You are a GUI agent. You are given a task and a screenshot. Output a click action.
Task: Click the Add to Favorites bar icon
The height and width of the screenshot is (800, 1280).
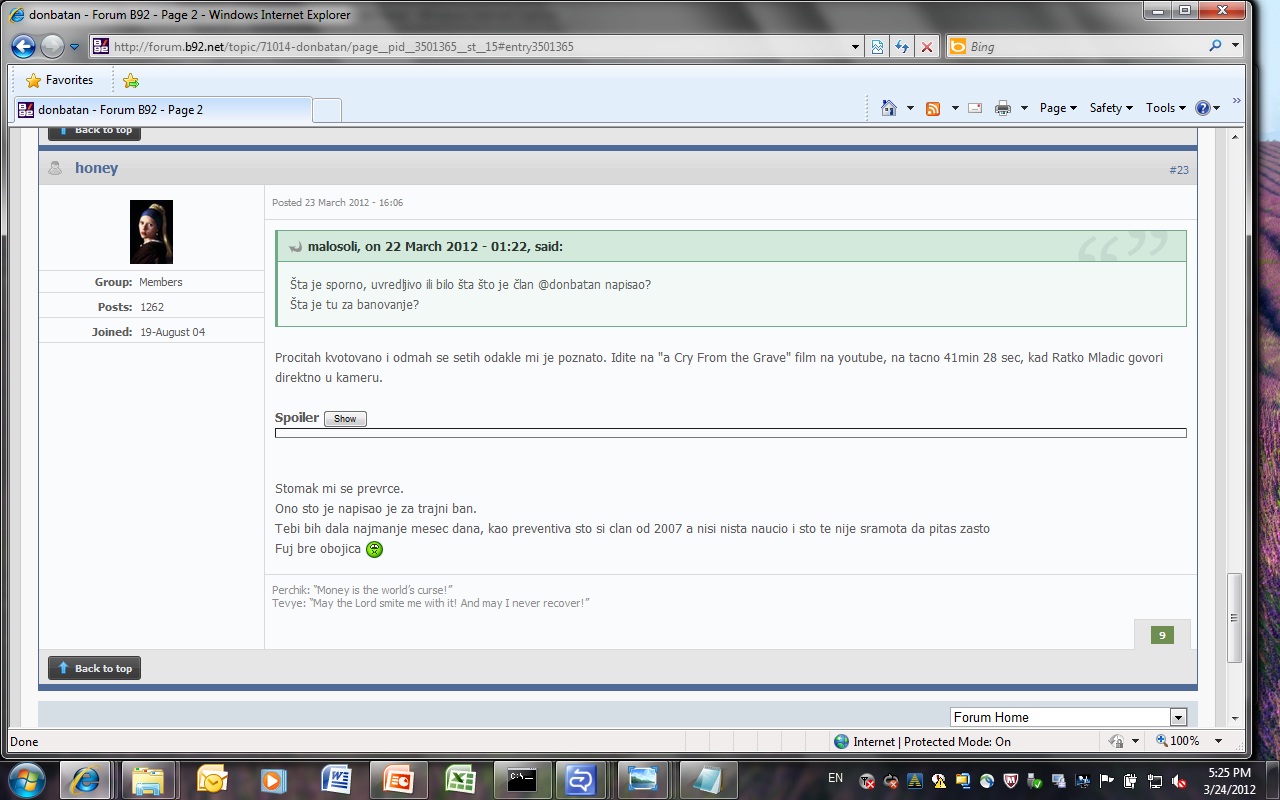(x=131, y=80)
